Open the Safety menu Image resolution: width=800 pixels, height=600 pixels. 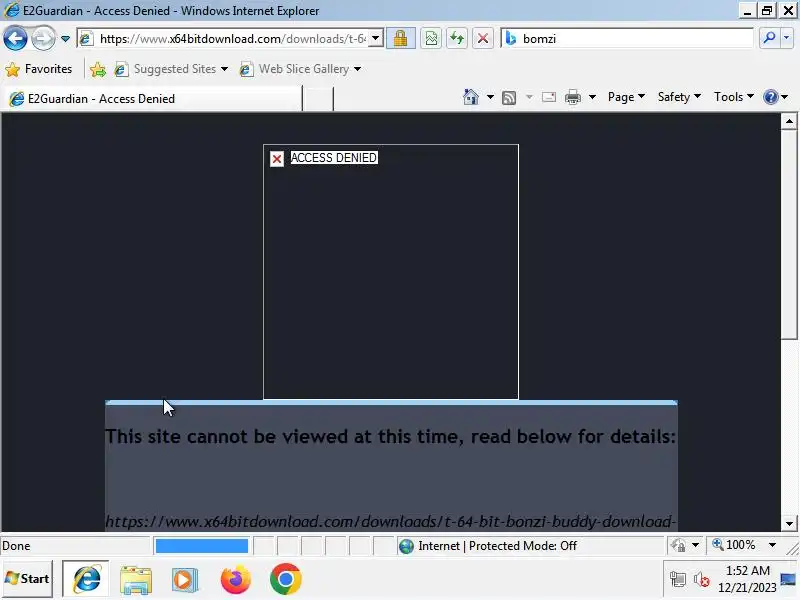pos(679,97)
